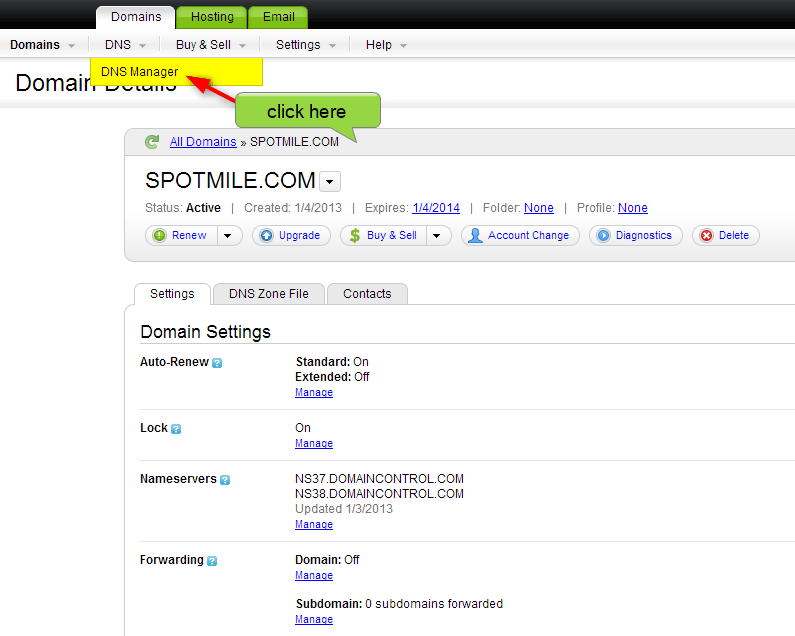
Task: Click the Upgrade button label
Action: coord(299,235)
